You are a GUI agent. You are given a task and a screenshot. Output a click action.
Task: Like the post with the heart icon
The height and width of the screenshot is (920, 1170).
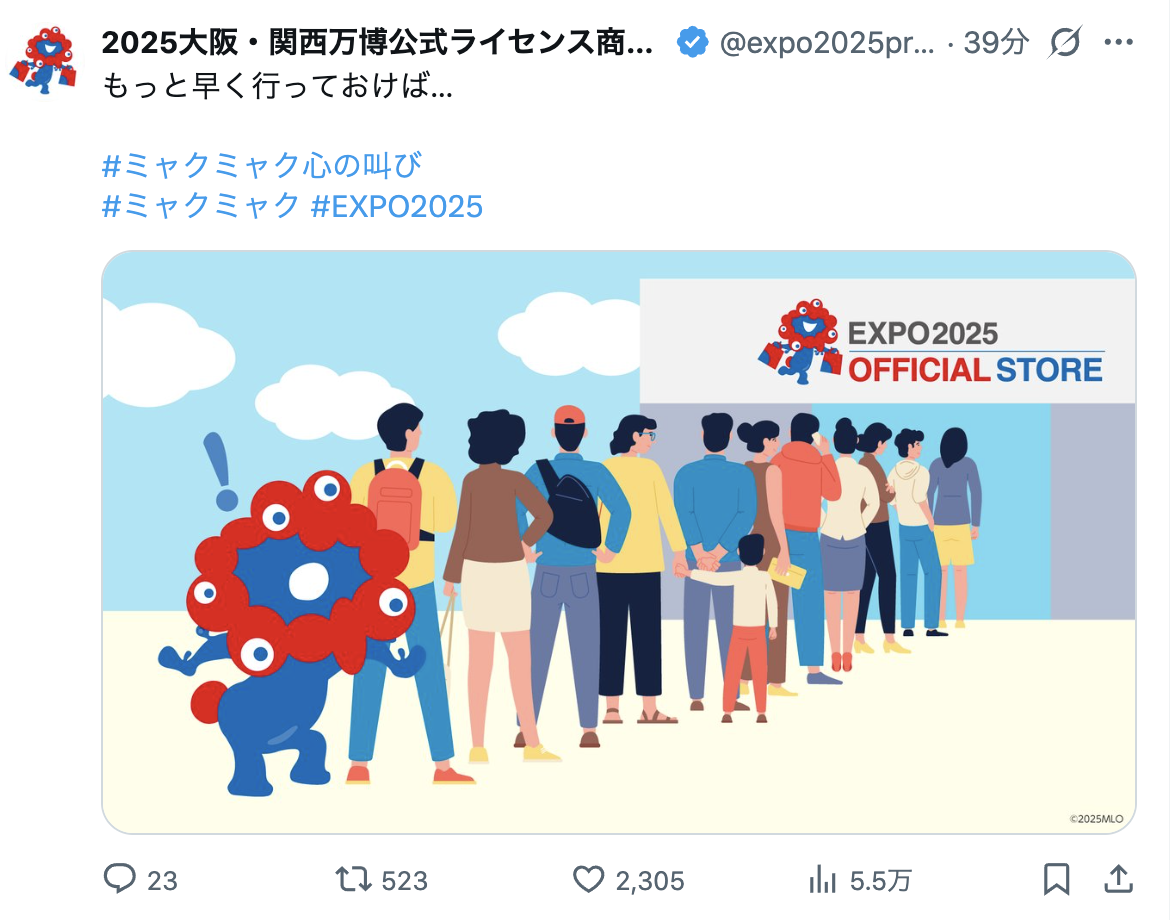[x=588, y=879]
